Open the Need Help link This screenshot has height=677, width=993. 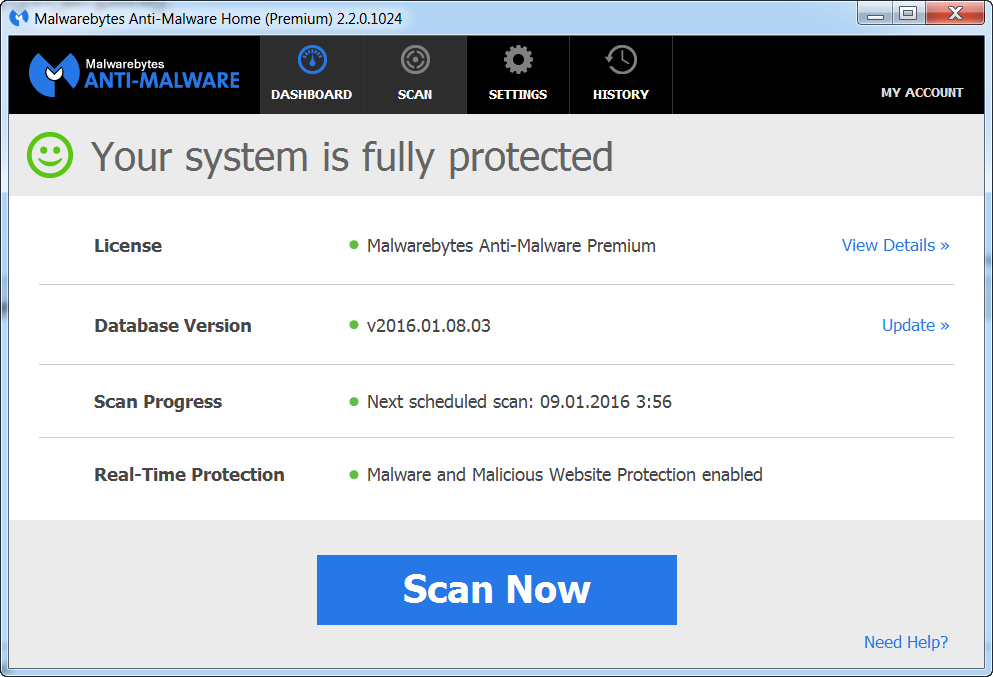click(x=906, y=642)
